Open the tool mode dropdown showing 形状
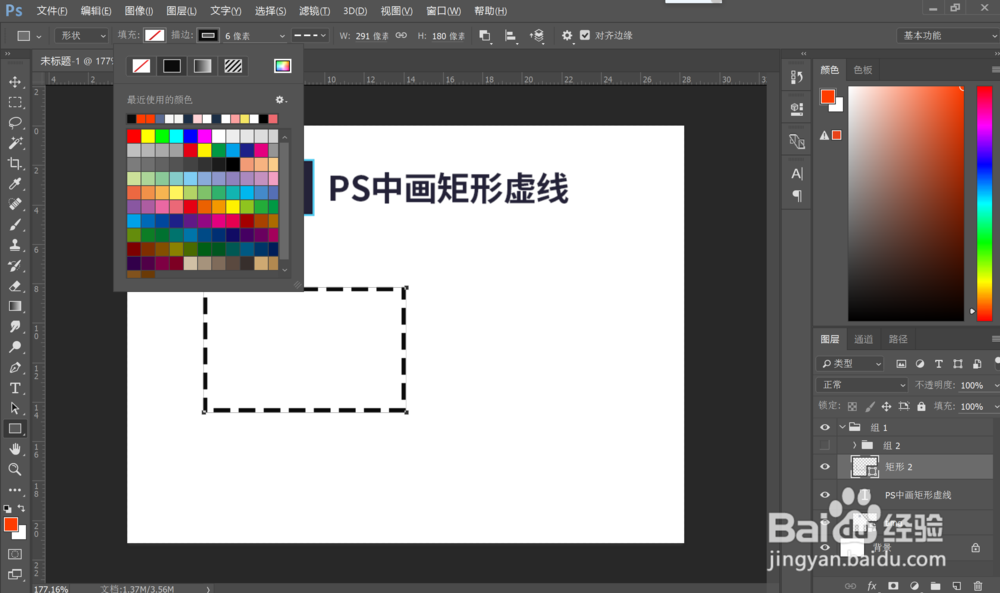1000x593 pixels. [80, 35]
